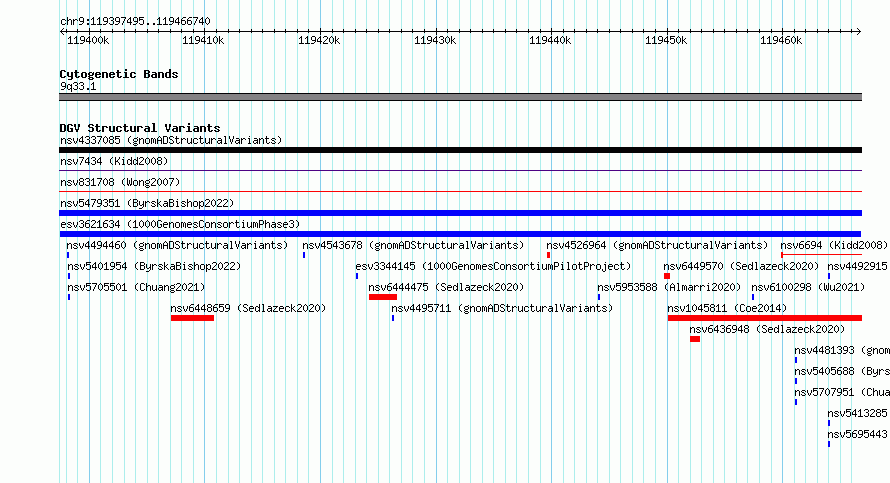Click the nsv6694 (Kidd2008) label
The height and width of the screenshot is (483, 890).
tap(834, 245)
